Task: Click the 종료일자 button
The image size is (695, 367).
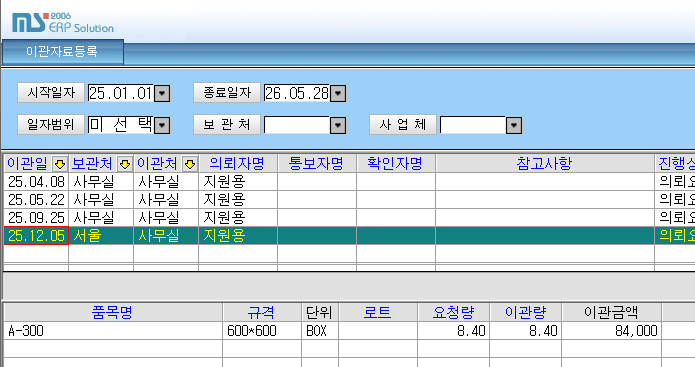Action: tap(227, 93)
